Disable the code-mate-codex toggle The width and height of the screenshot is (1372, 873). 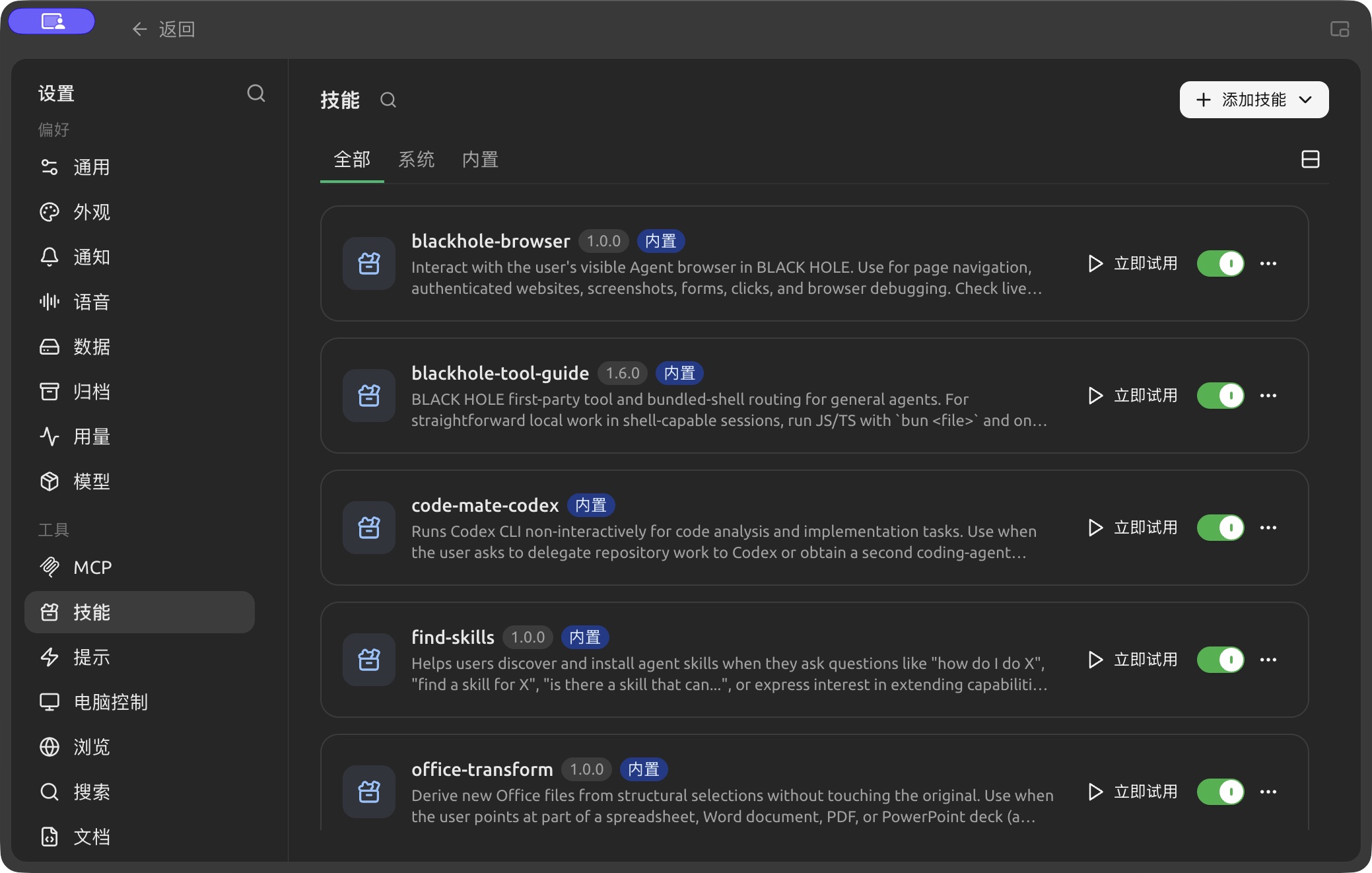1221,528
